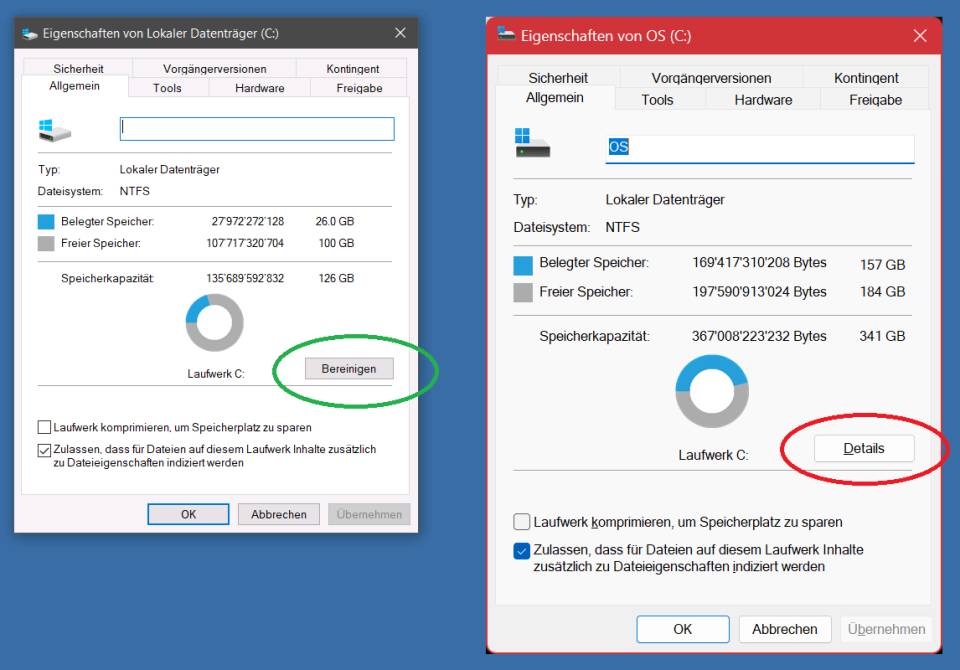This screenshot has height=670, width=960.
Task: Click the Laufwerk C: label in OS window
Action: click(713, 455)
